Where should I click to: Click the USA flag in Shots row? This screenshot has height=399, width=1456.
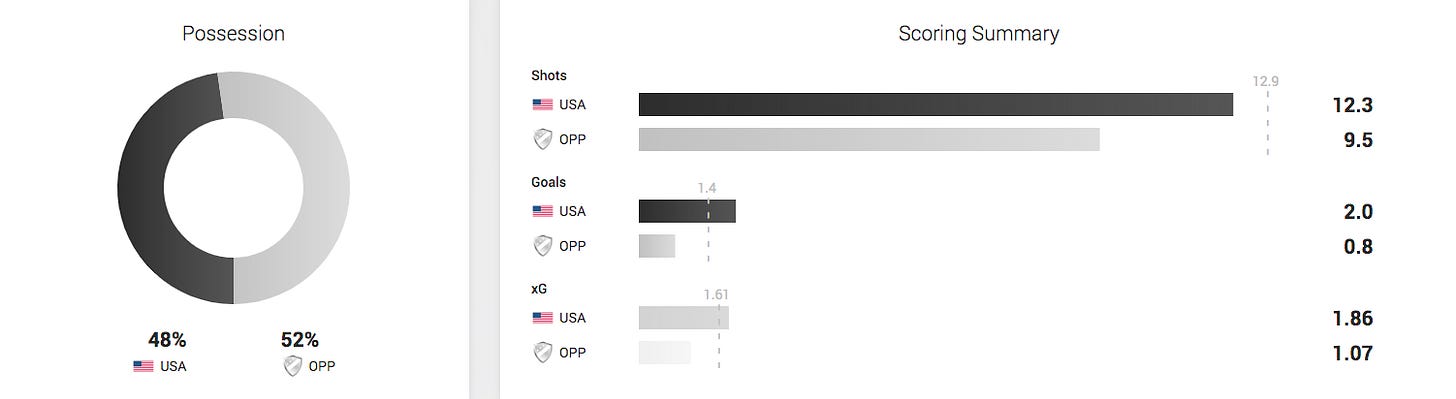[x=542, y=104]
